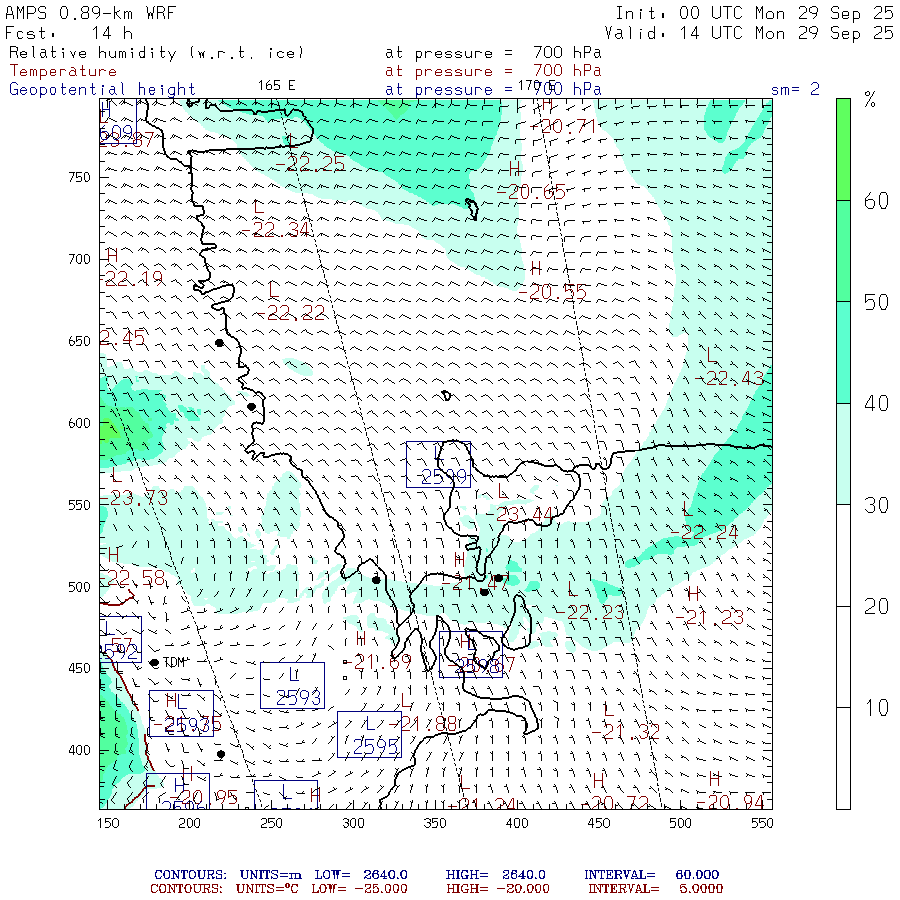This screenshot has height=900, width=900.
Task: Click the -22.25 temperature low value
Action: 310,164
